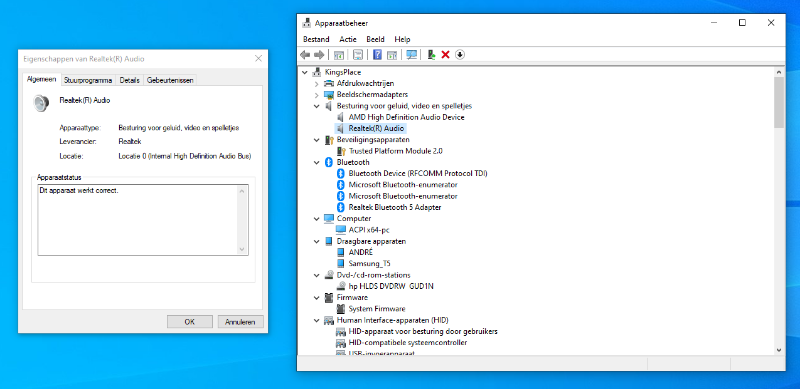Select AMD High Definition Audio Device
800x389 pixels.
(407, 117)
